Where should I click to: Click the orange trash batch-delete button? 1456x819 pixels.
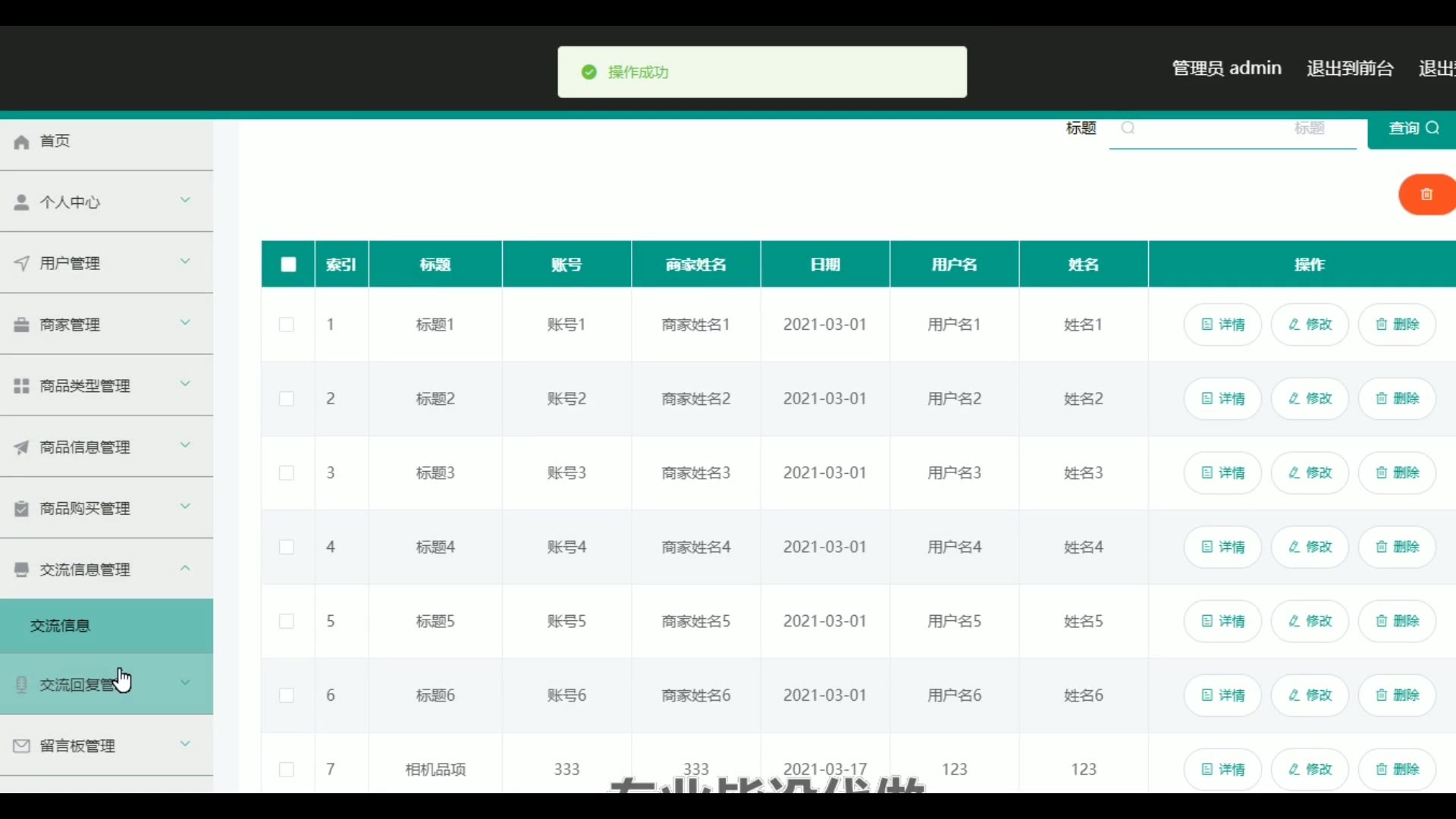1426,195
